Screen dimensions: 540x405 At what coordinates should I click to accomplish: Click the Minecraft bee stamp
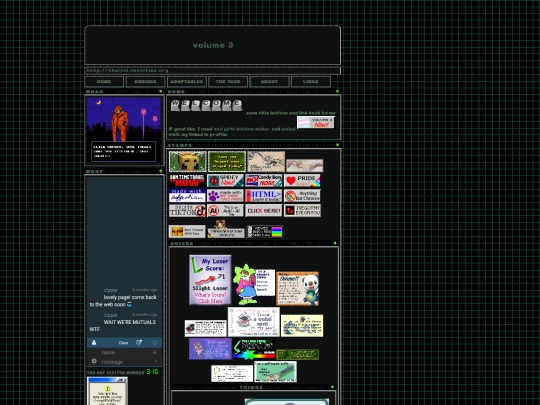pyautogui.click(x=188, y=161)
